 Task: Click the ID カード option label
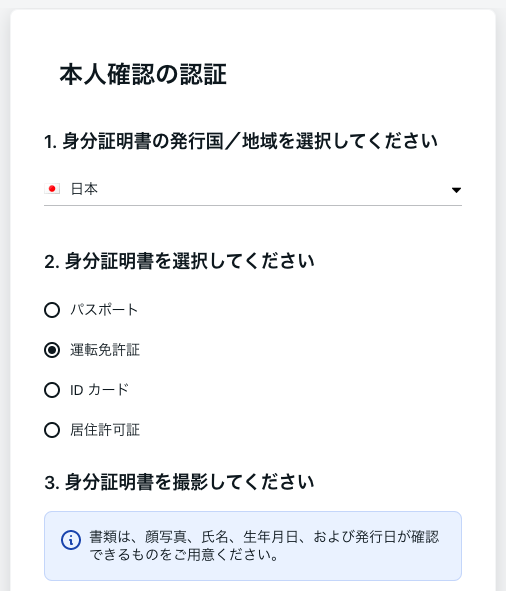pyautogui.click(x=100, y=390)
